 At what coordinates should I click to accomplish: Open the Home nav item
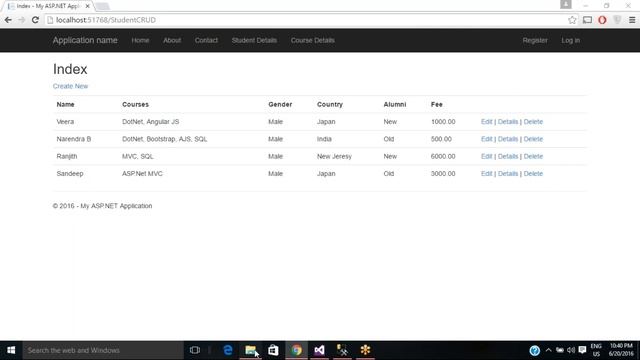pos(140,40)
